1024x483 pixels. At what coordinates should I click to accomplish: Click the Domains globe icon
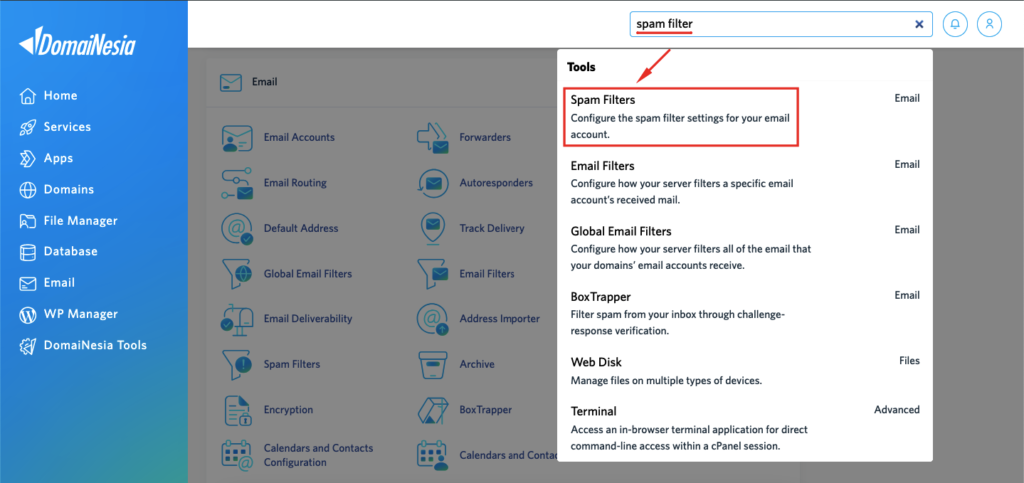(27, 190)
